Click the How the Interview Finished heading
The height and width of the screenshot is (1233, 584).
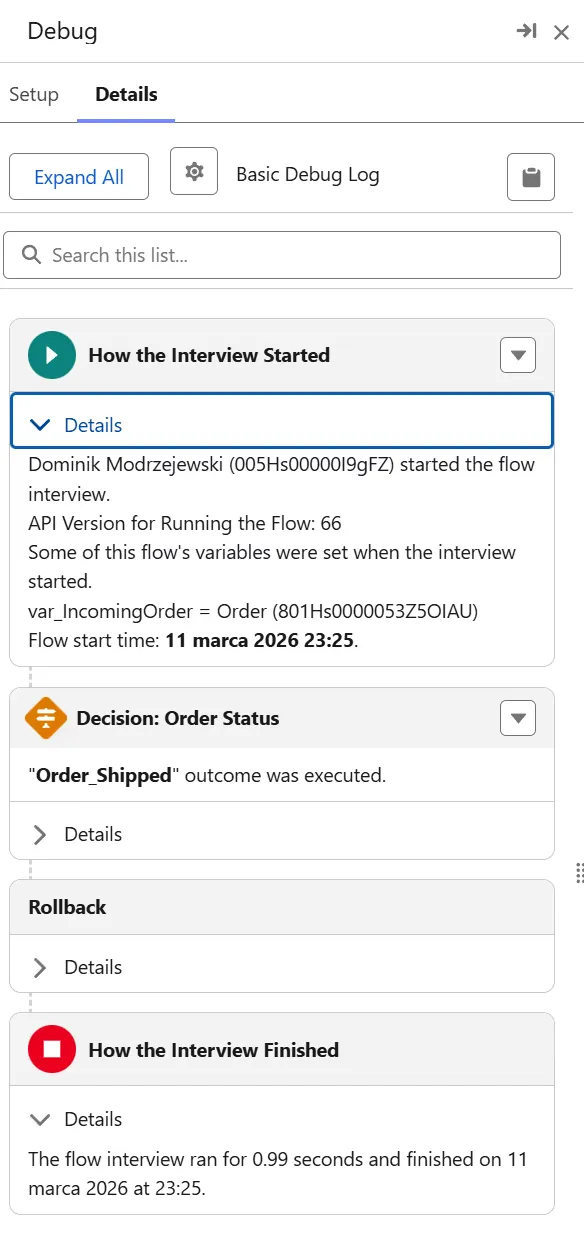pyautogui.click(x=214, y=1050)
